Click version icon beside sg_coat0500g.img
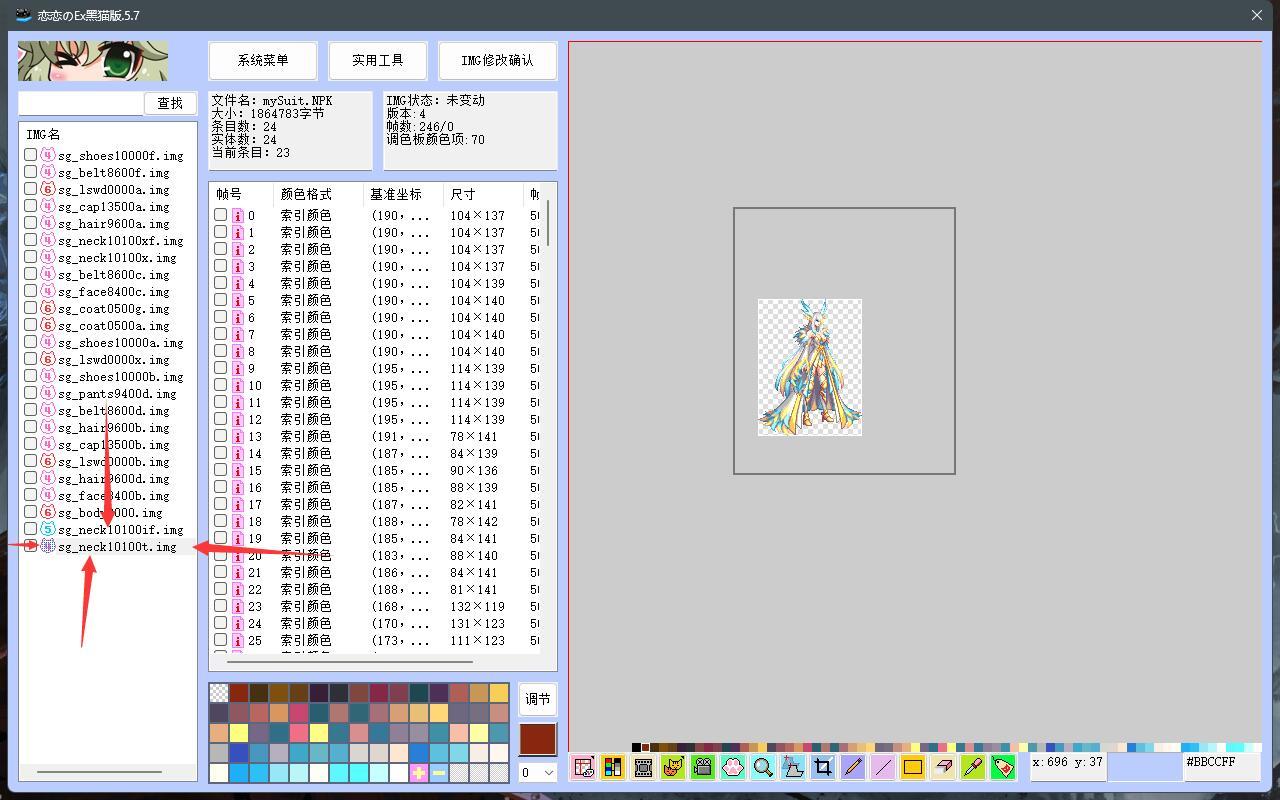 pos(47,308)
